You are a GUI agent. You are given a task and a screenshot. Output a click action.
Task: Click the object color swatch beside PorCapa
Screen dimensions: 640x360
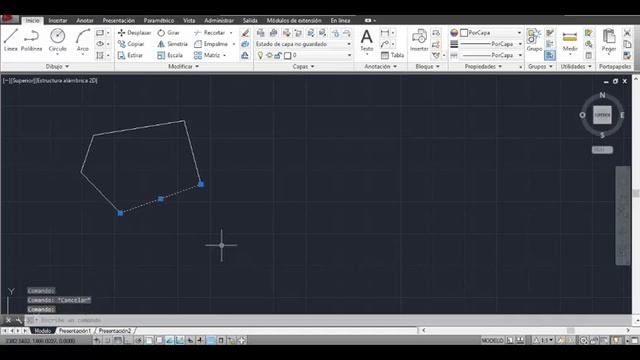click(x=464, y=33)
